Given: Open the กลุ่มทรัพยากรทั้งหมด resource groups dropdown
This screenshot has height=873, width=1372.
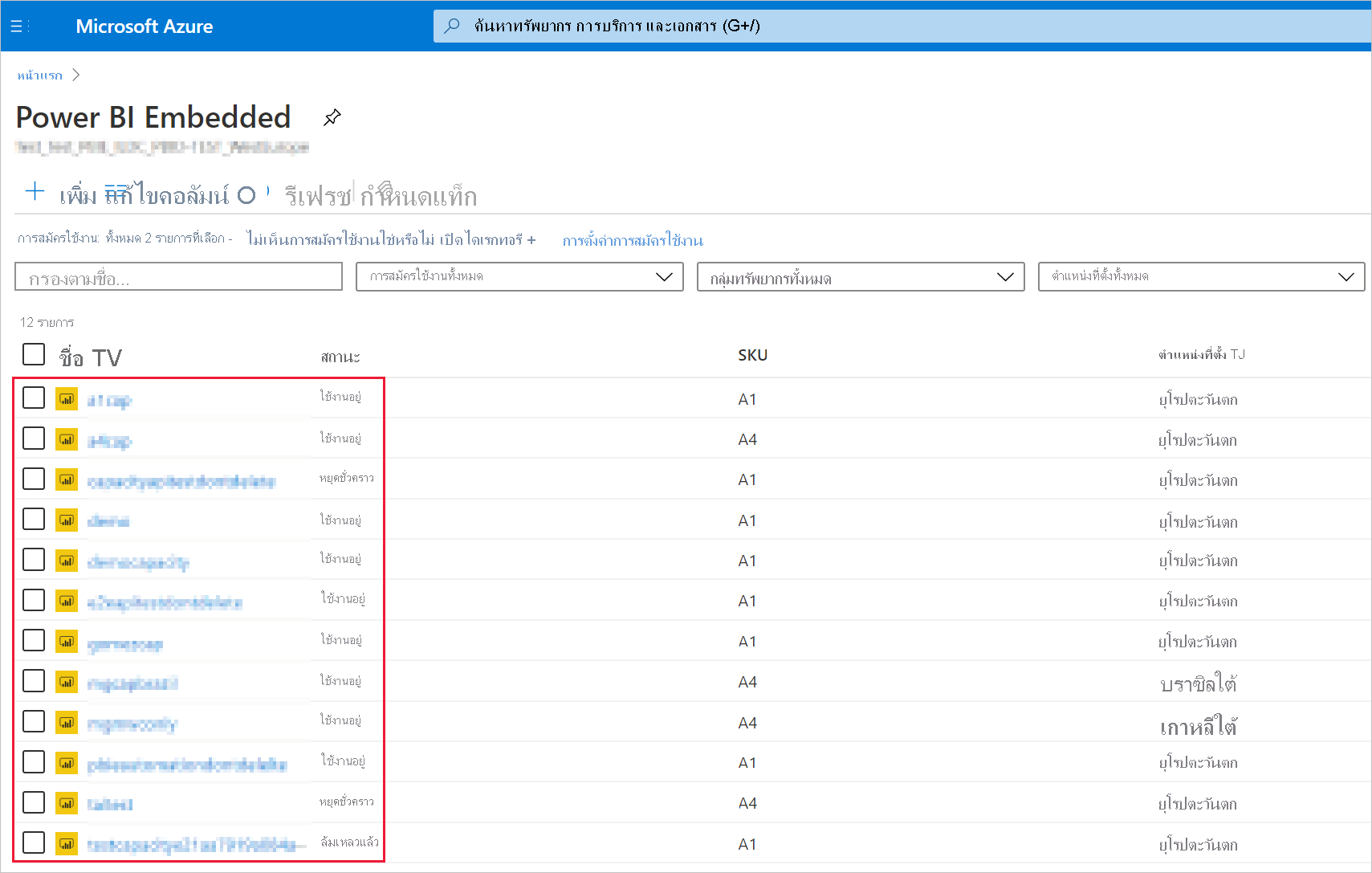Looking at the screenshot, I should [861, 276].
